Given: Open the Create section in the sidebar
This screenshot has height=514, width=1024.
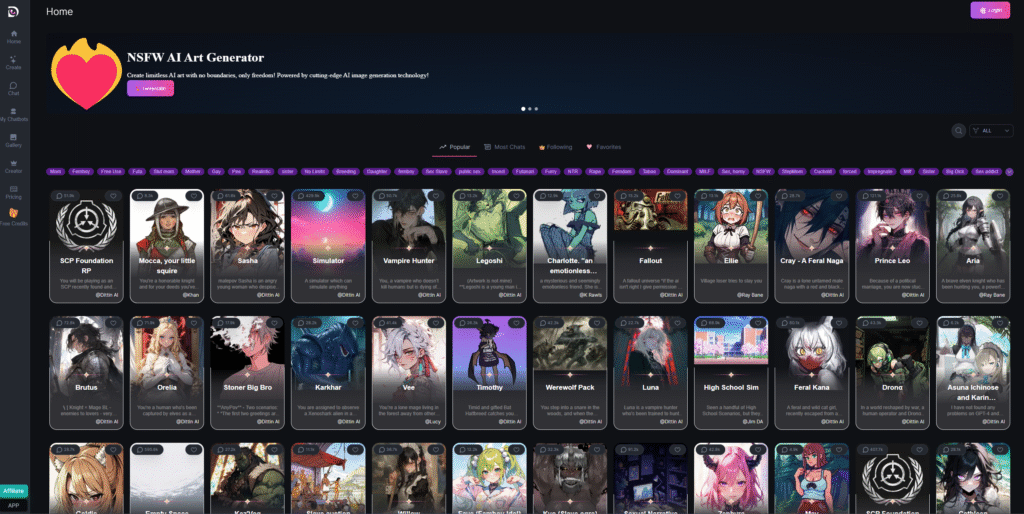Looking at the screenshot, I should [x=14, y=63].
